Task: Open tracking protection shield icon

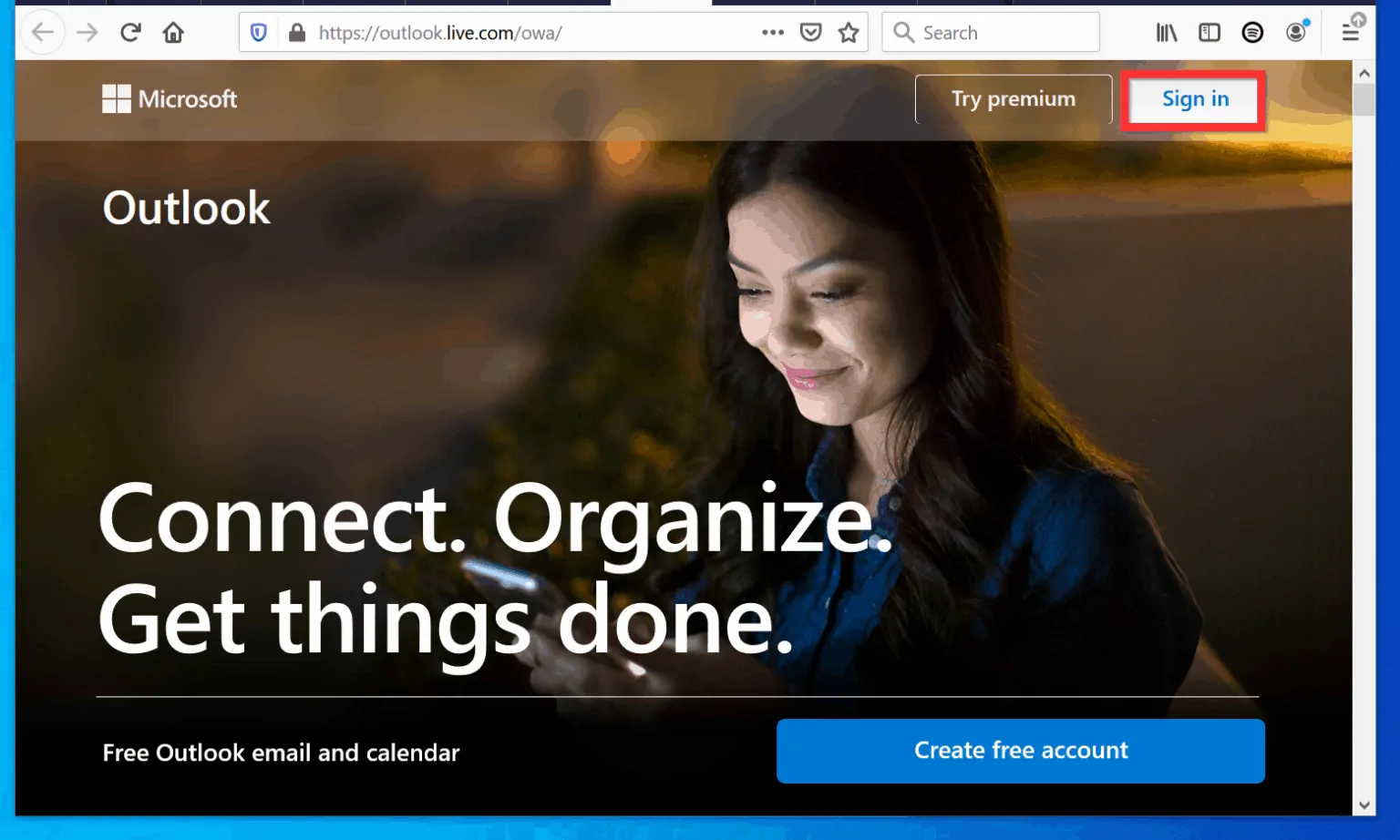Action: pos(259,33)
